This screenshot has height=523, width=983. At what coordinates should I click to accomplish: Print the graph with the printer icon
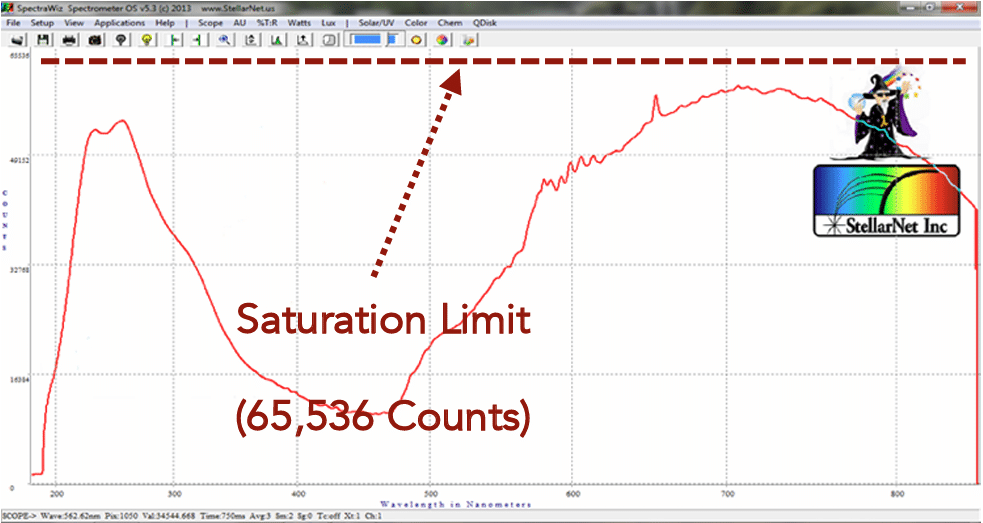coord(70,40)
